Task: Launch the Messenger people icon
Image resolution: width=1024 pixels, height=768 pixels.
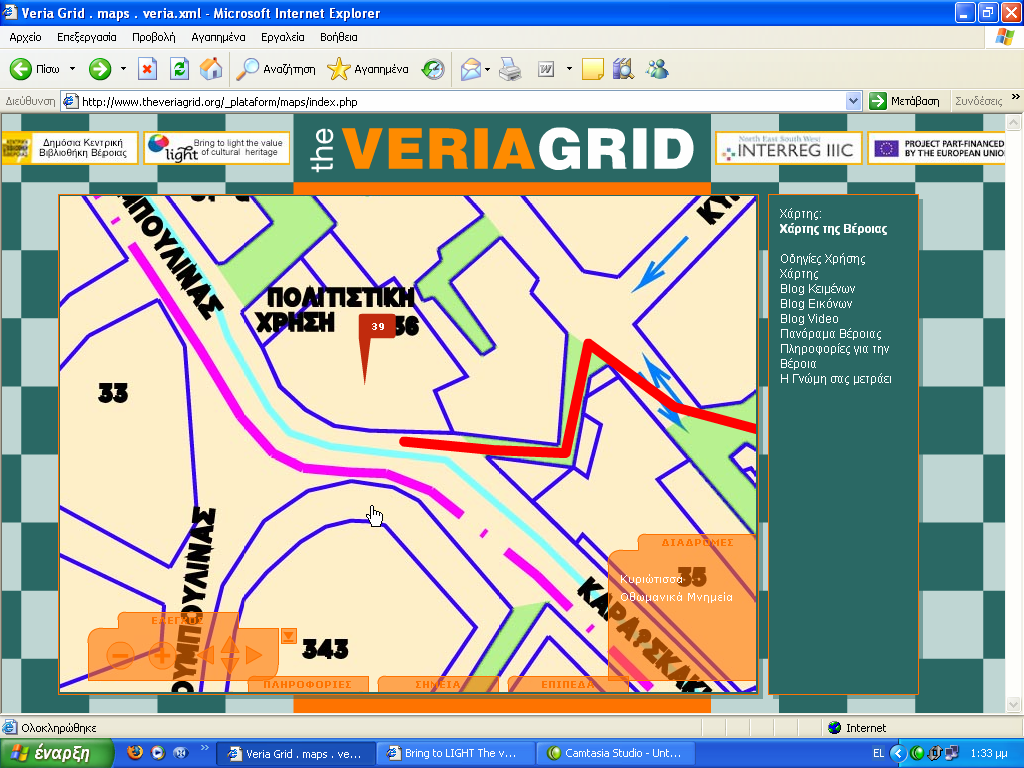Action: (x=657, y=69)
